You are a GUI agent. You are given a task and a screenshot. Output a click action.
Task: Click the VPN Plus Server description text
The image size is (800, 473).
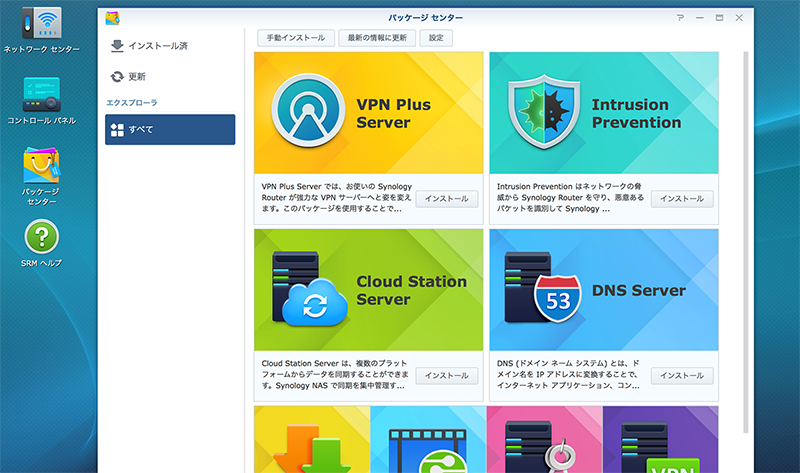click(337, 198)
